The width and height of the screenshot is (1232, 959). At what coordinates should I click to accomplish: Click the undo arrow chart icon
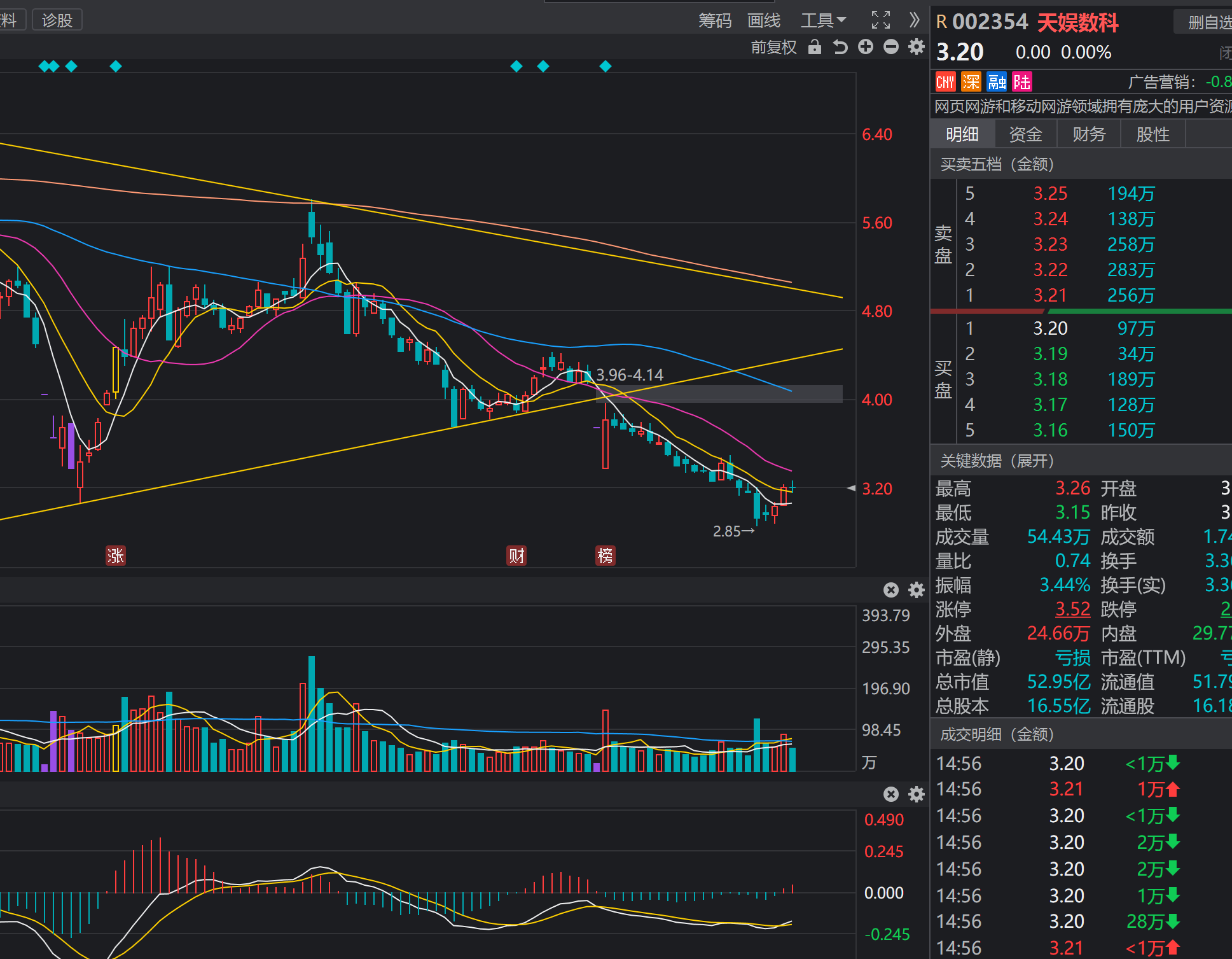pos(840,47)
